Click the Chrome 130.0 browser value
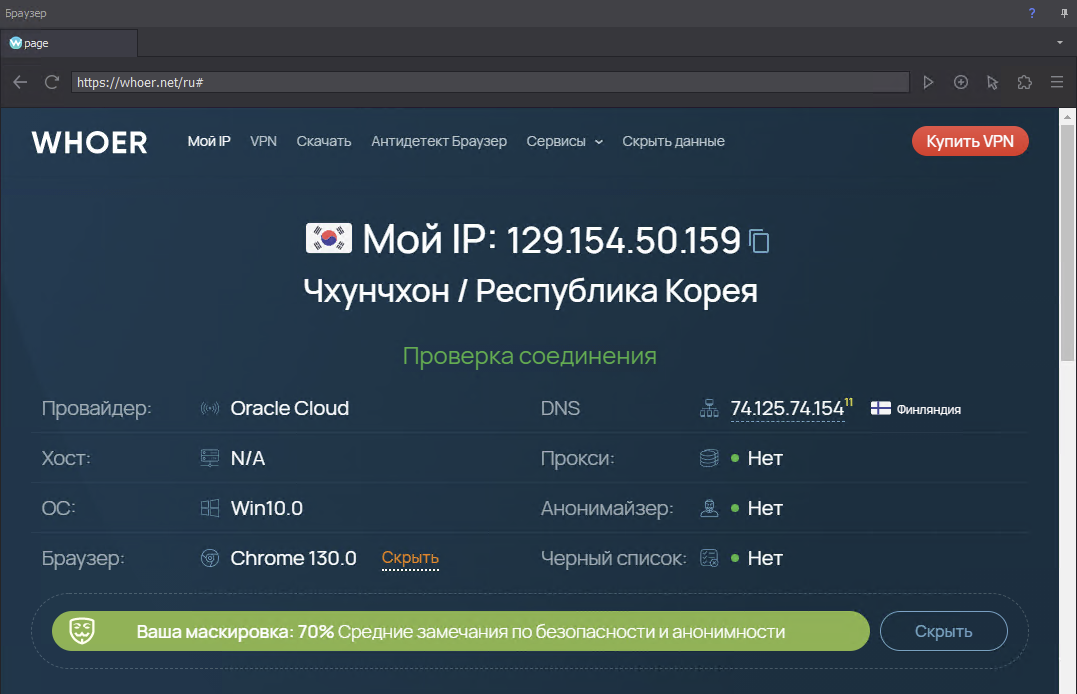 293,558
